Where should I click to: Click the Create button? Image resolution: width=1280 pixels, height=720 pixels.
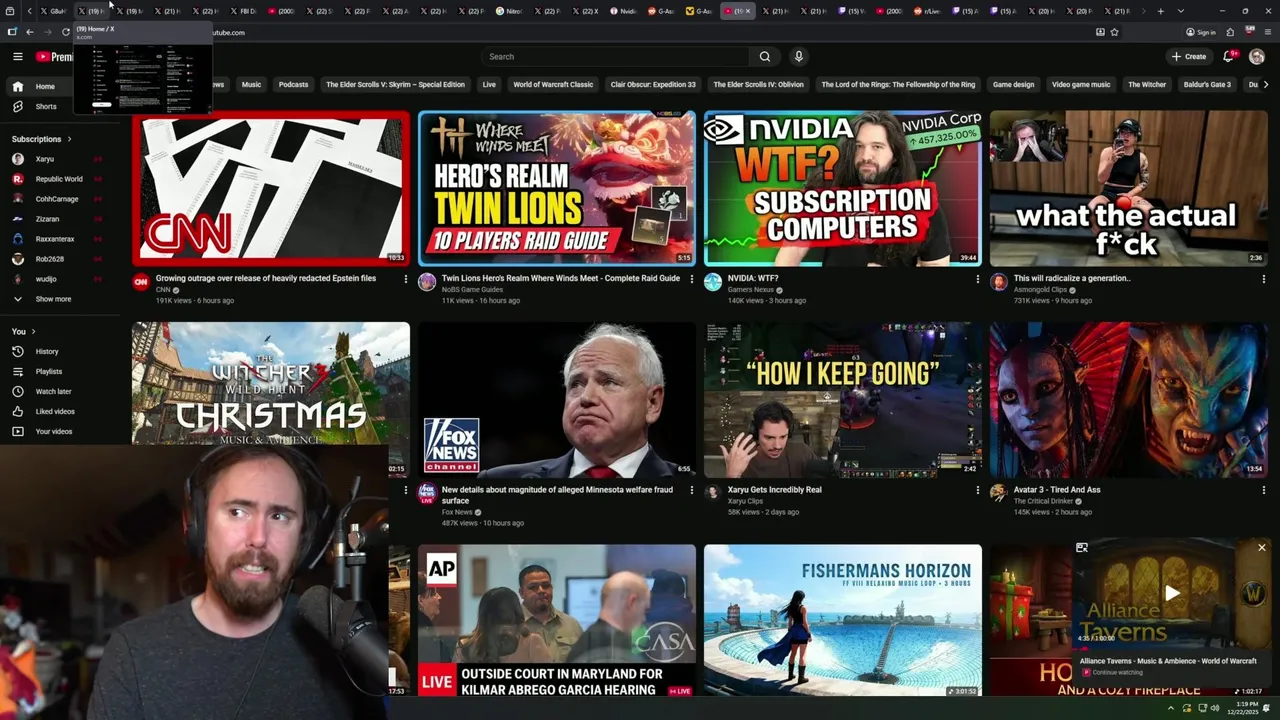click(1189, 57)
